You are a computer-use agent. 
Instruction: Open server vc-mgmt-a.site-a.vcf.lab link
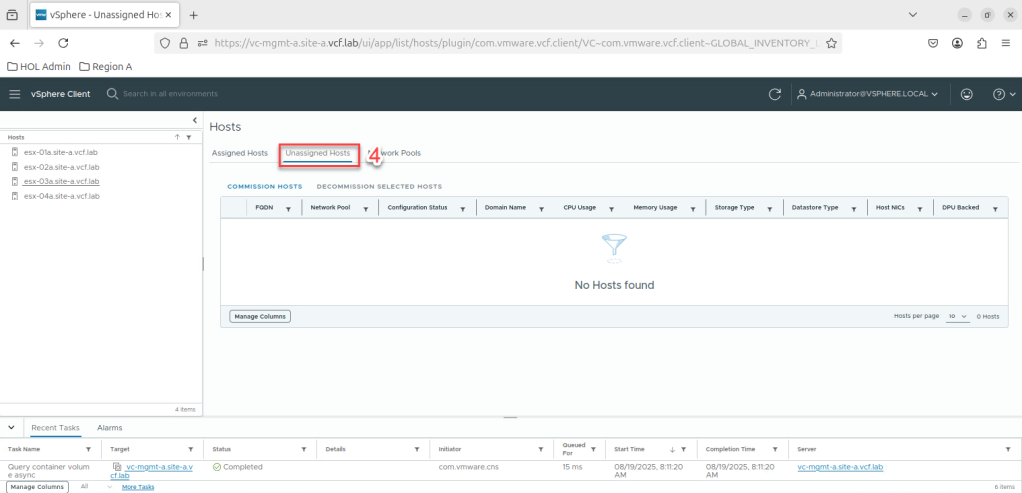840,467
